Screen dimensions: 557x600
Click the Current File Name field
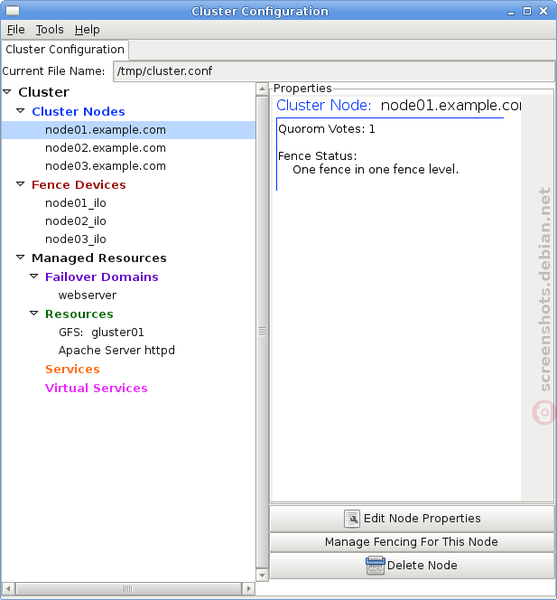333,71
